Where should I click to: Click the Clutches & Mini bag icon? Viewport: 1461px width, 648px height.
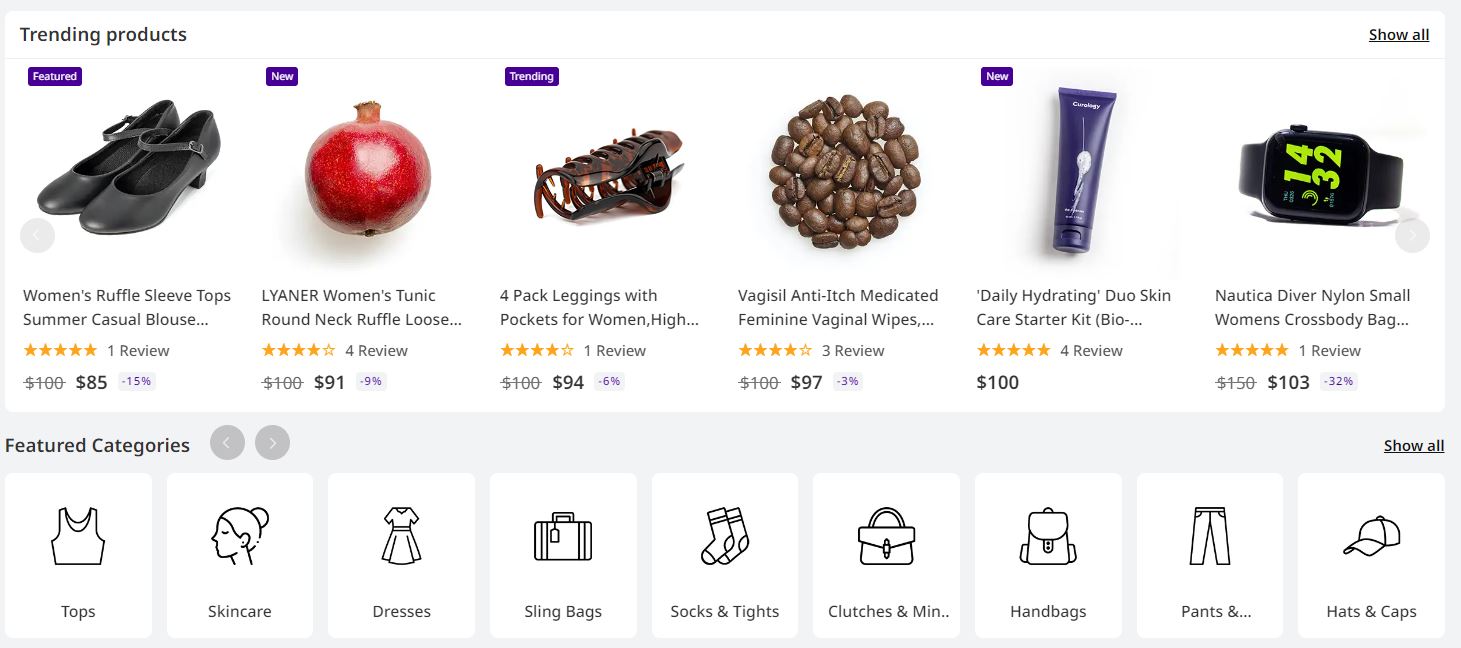[886, 536]
